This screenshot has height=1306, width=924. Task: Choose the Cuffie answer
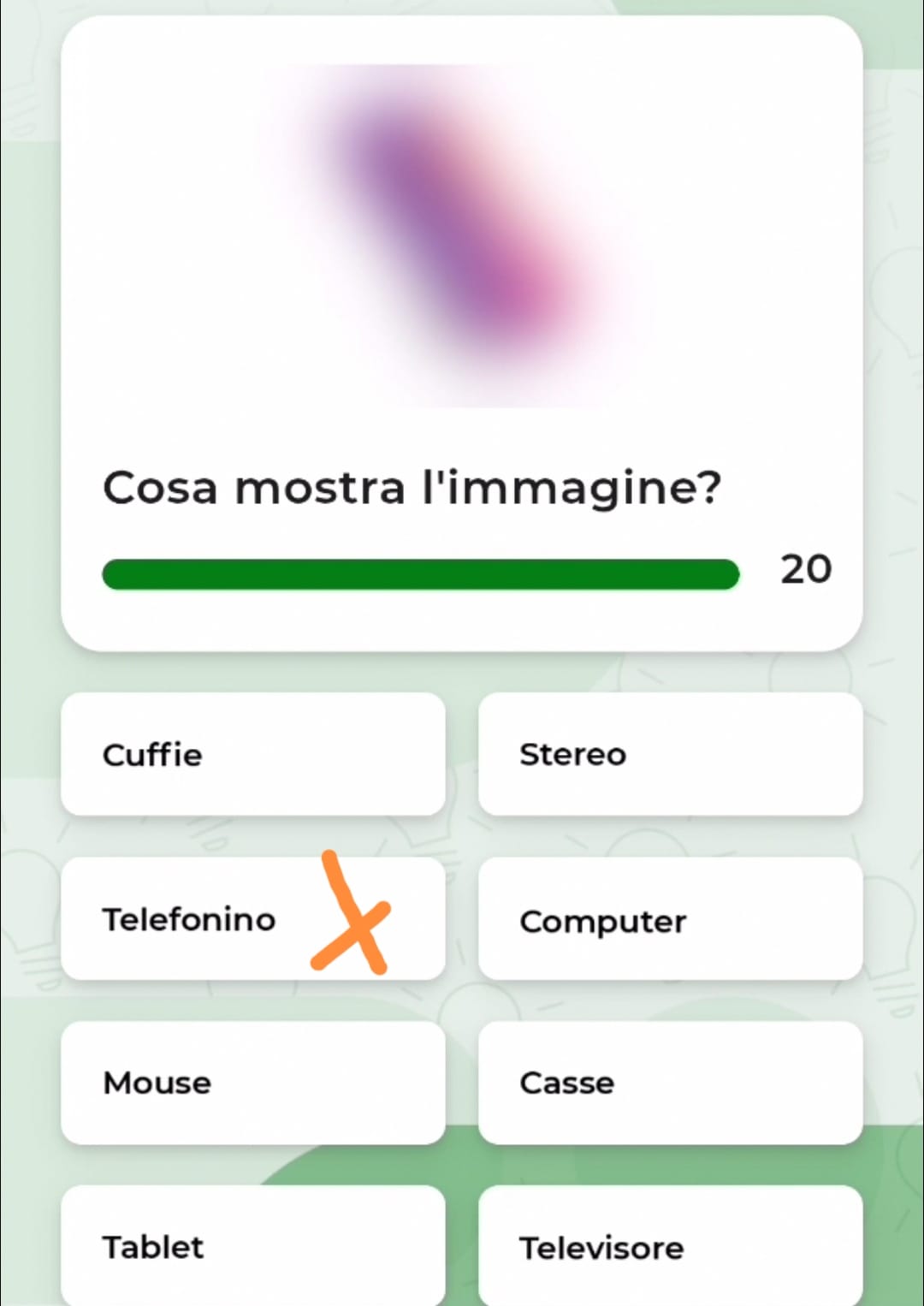[x=252, y=754]
